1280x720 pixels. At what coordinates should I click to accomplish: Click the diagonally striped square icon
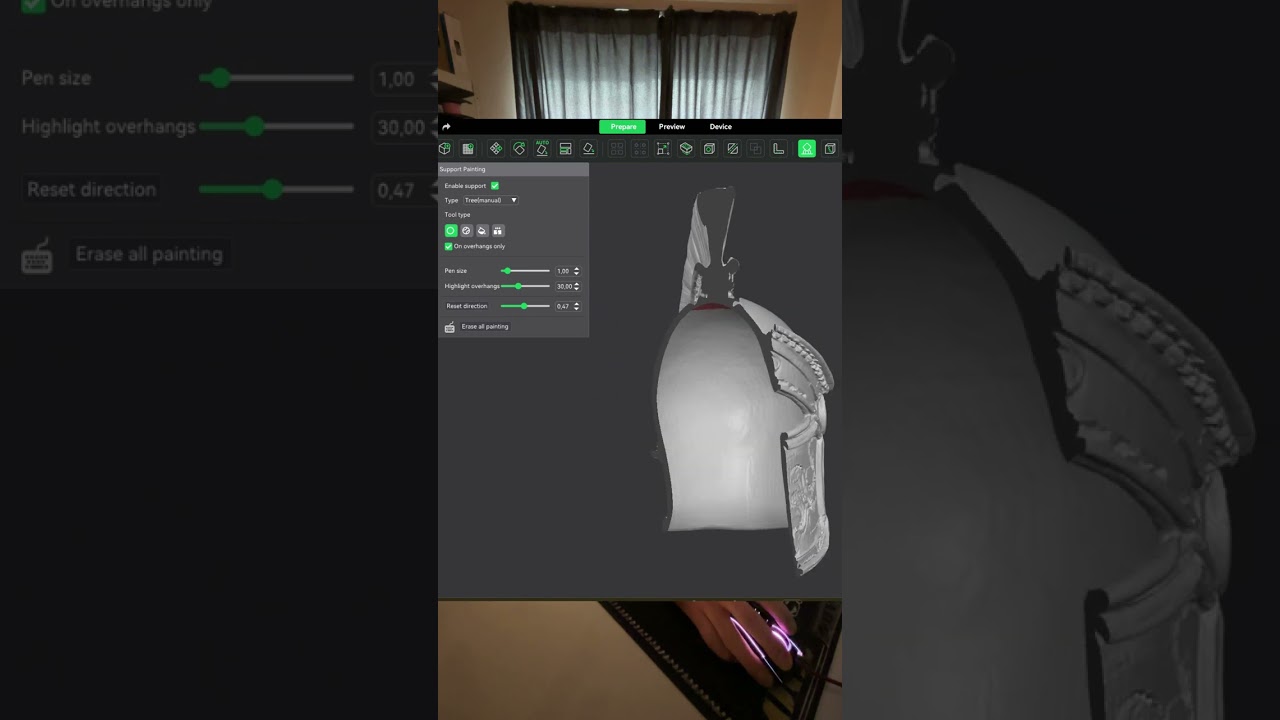(x=732, y=149)
